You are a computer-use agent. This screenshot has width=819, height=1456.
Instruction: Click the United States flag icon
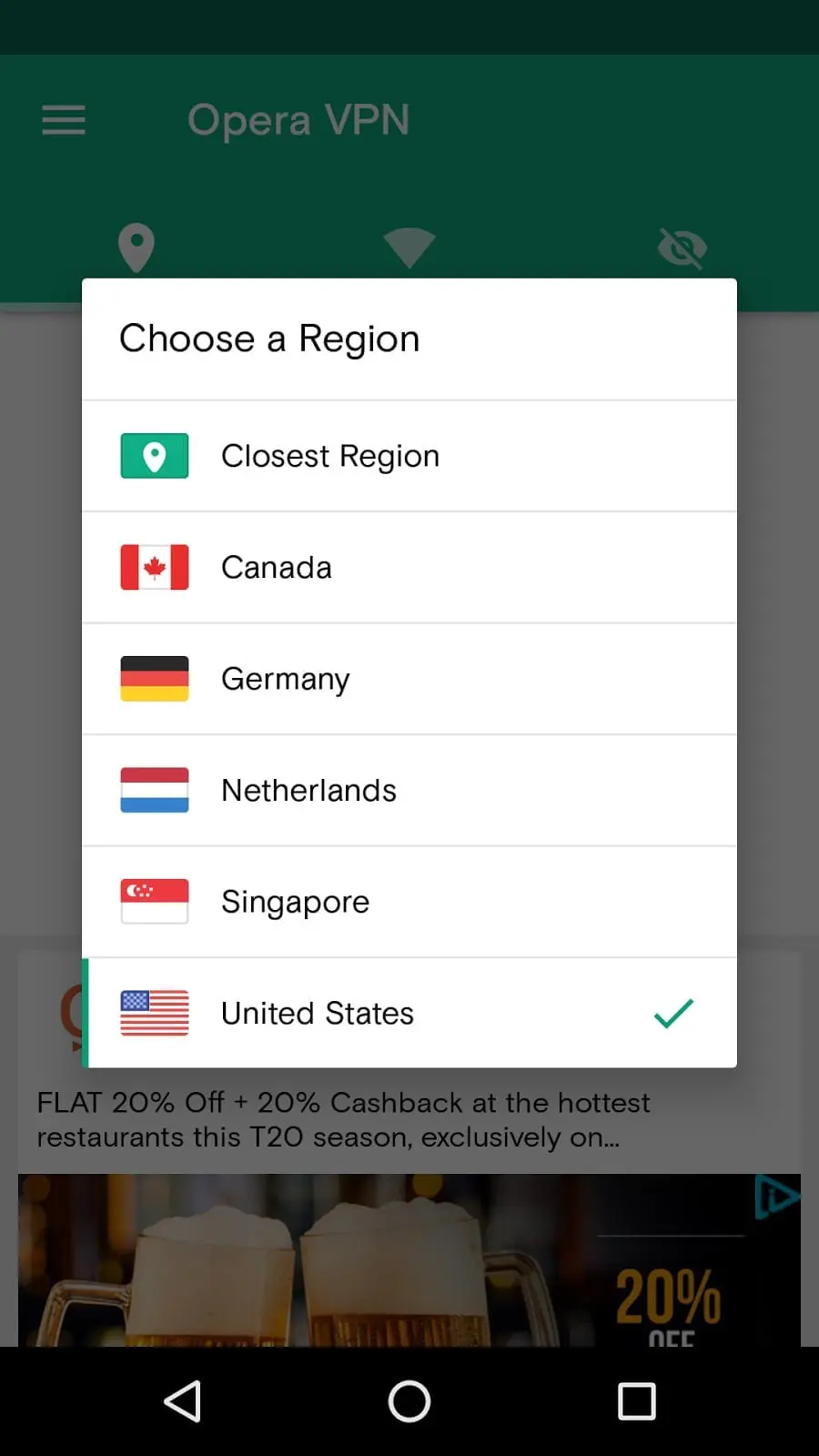[155, 1013]
